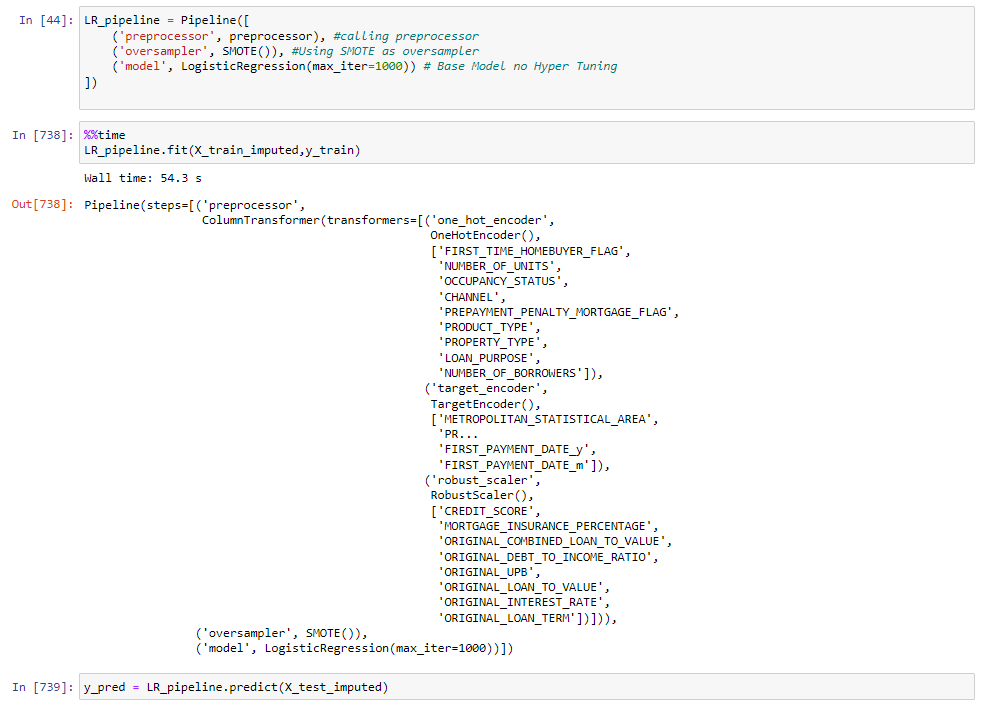Click 'FIRST_TIME_HOMEBUYER_FLAG' in output
Screen dimensions: 982x706
[x=534, y=251]
